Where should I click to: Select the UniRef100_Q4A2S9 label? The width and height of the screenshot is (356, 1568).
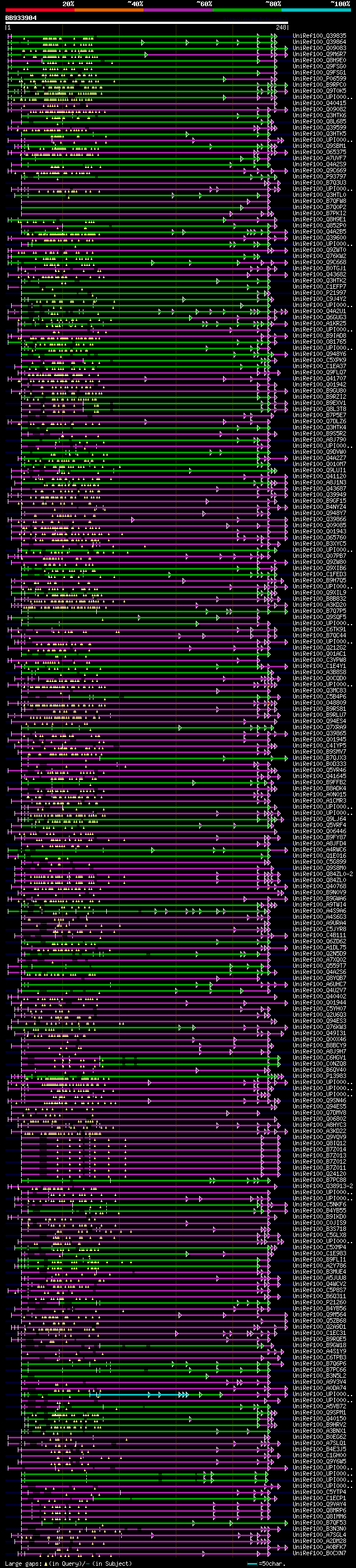point(319,164)
